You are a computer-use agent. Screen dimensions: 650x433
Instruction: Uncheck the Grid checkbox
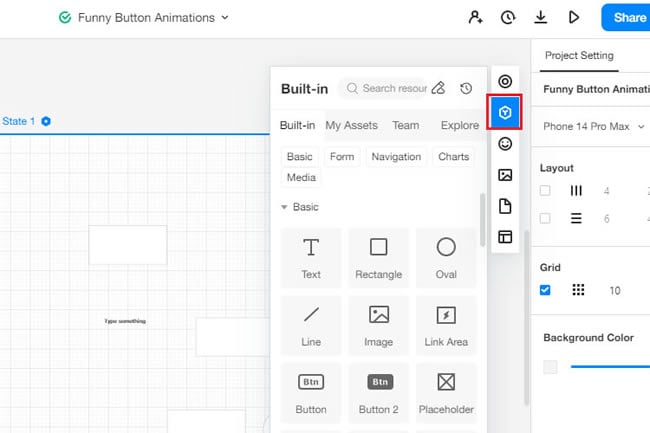(x=545, y=290)
